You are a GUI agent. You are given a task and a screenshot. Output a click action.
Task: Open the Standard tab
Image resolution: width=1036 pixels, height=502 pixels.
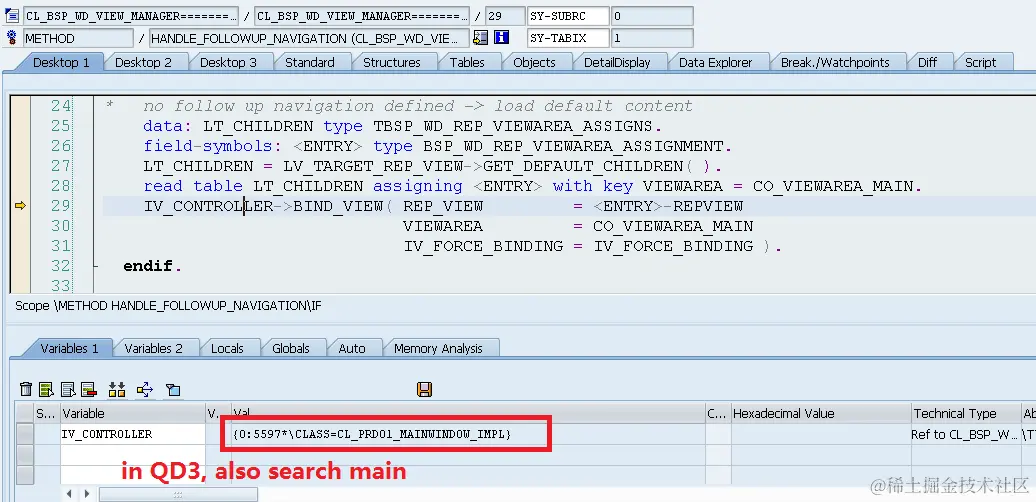pos(309,62)
